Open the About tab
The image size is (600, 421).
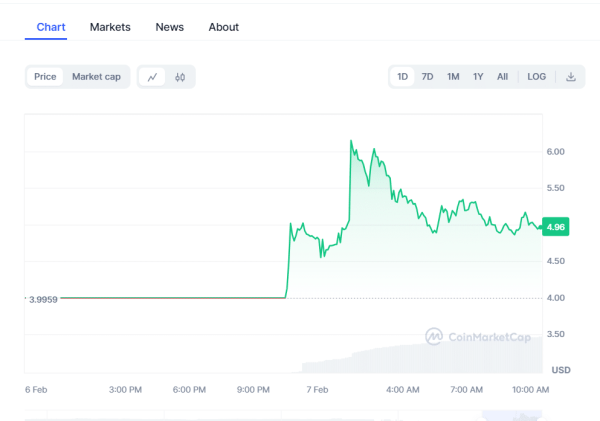224,27
